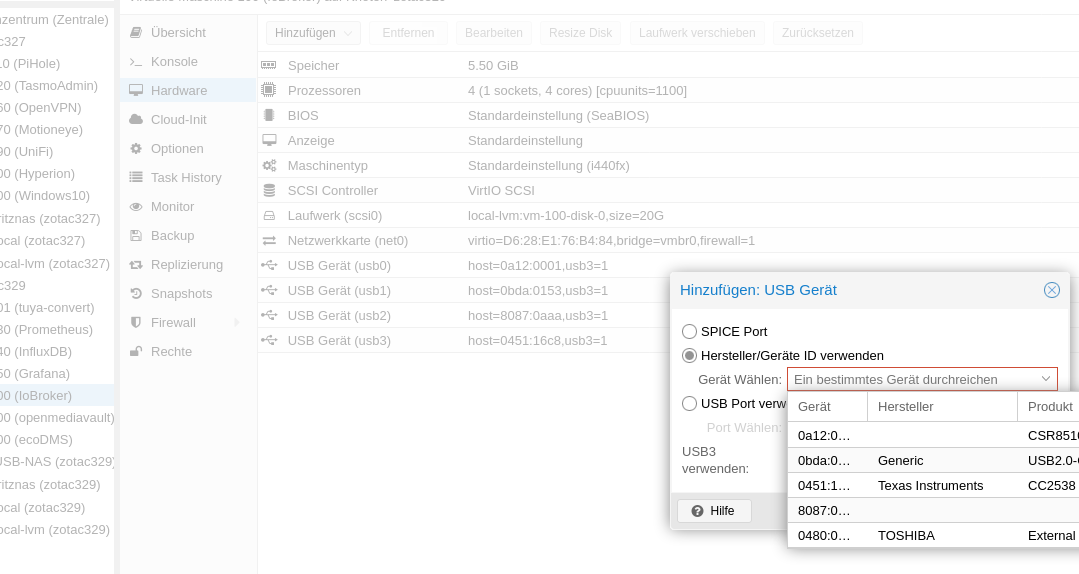
Task: Select the Netzwerkkarte (net0) hardware row
Action: (668, 240)
